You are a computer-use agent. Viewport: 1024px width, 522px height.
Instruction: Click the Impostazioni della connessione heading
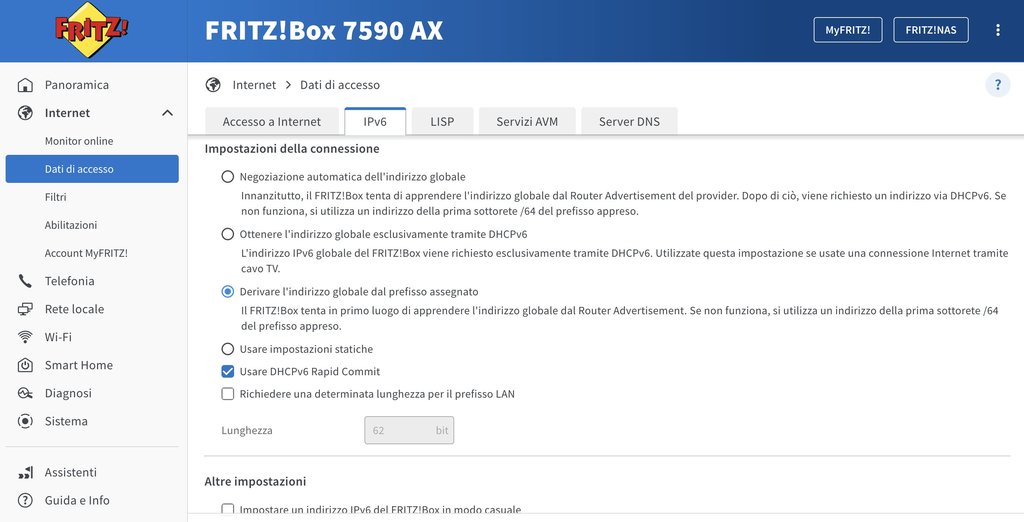[292, 149]
